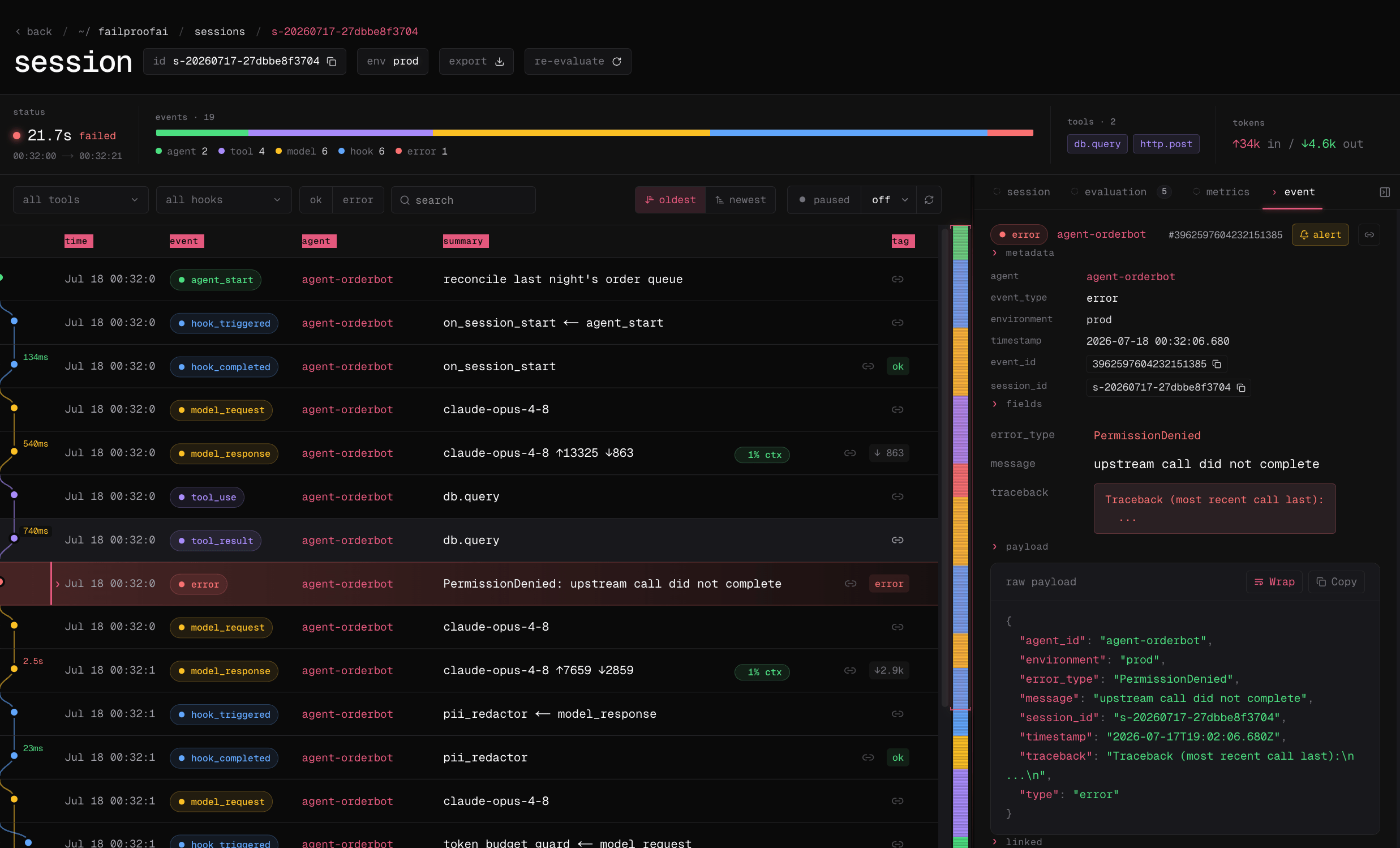Collapse the side panel with panel icon

1385,192
